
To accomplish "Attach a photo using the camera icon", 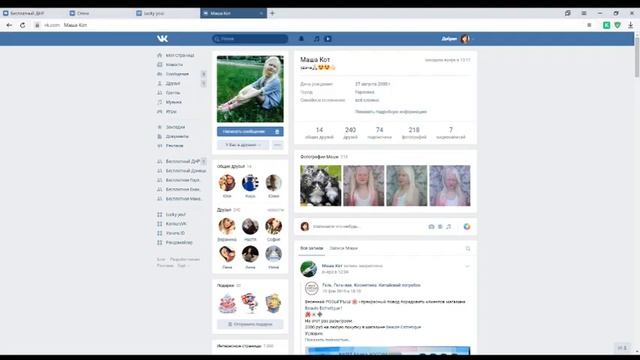I will point(431,227).
